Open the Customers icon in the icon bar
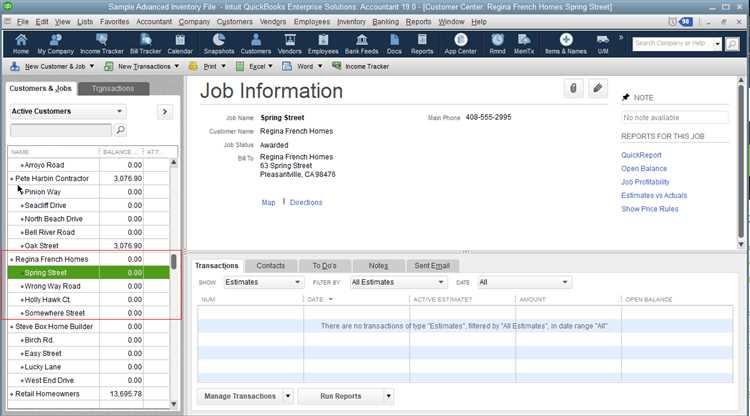Image resolution: width=750 pixels, height=416 pixels. [255, 44]
